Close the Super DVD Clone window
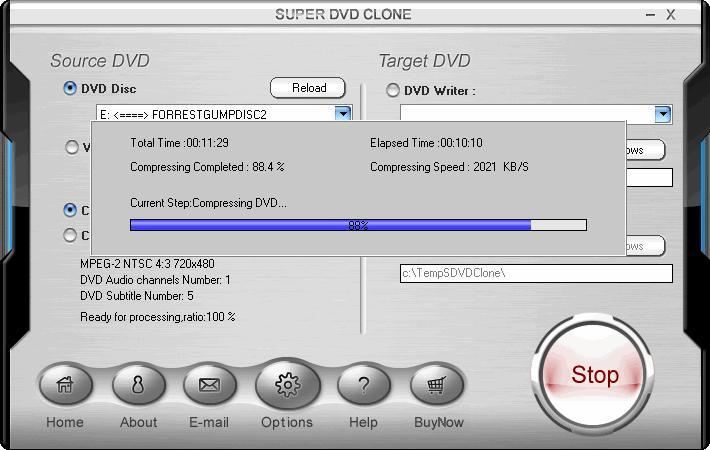The image size is (710, 450). click(671, 14)
